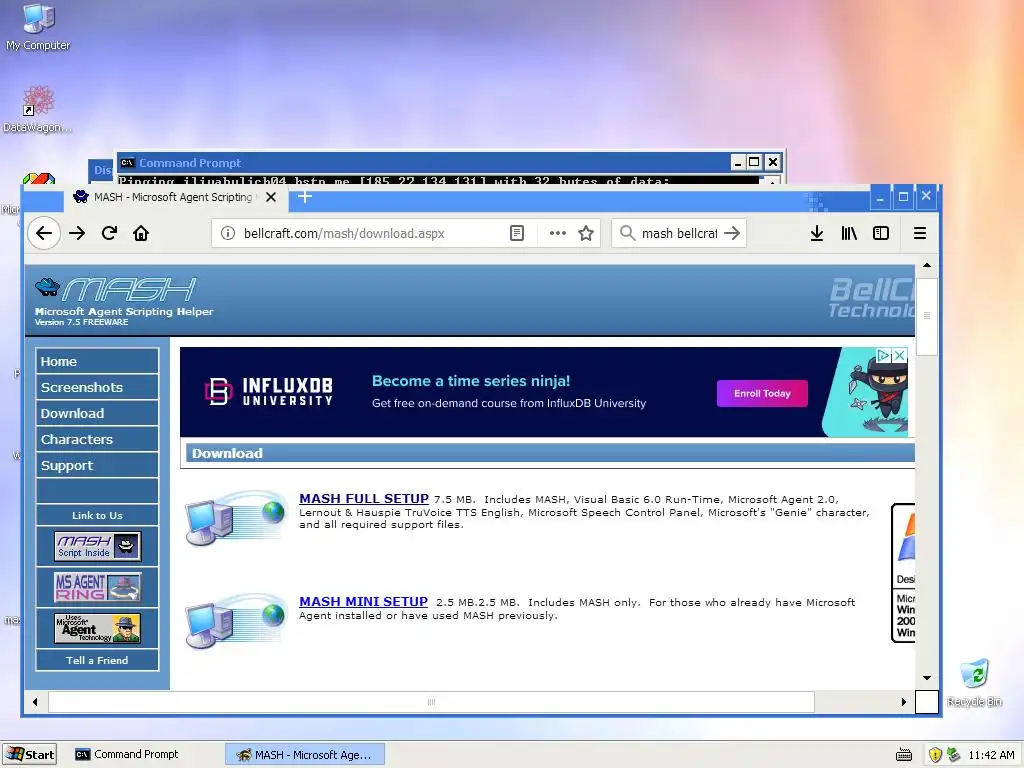Toggle reader view icon in address bar
Image resolution: width=1024 pixels, height=768 pixels.
pos(517,233)
